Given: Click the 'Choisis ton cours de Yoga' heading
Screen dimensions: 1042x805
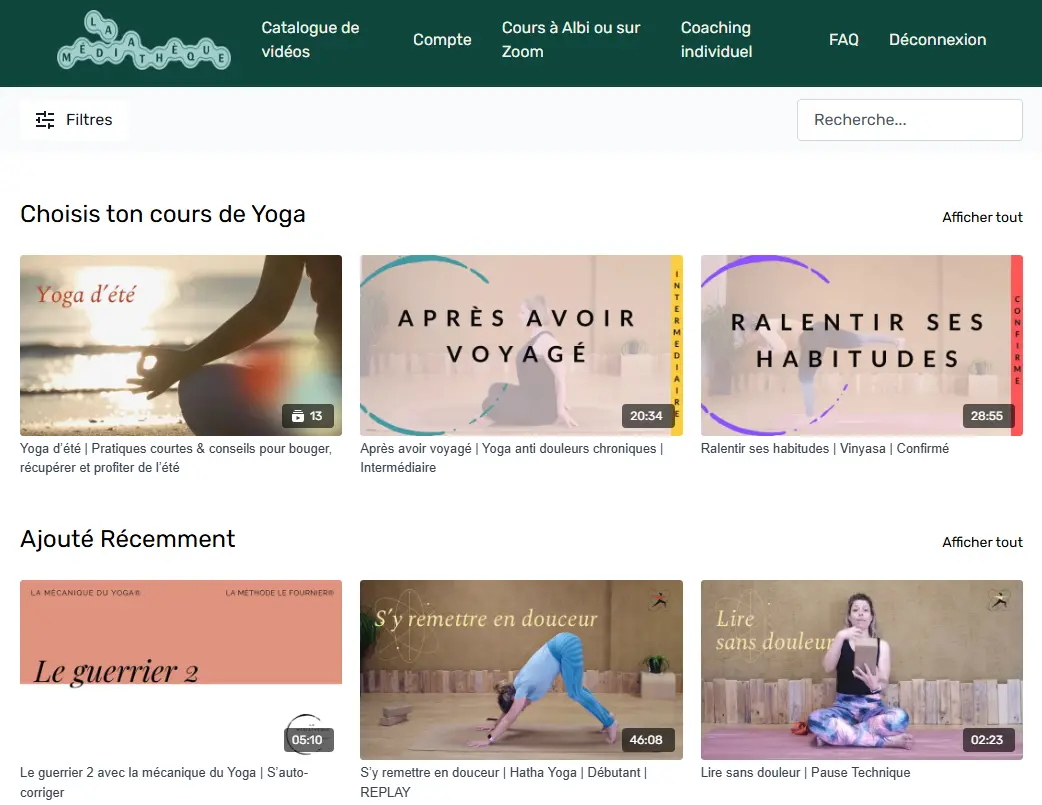Looking at the screenshot, I should pos(163,214).
